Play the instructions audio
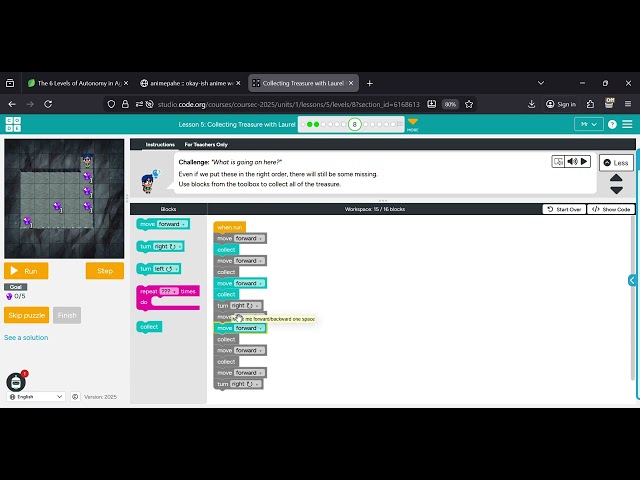Viewport: 640px width, 480px height. click(584, 162)
